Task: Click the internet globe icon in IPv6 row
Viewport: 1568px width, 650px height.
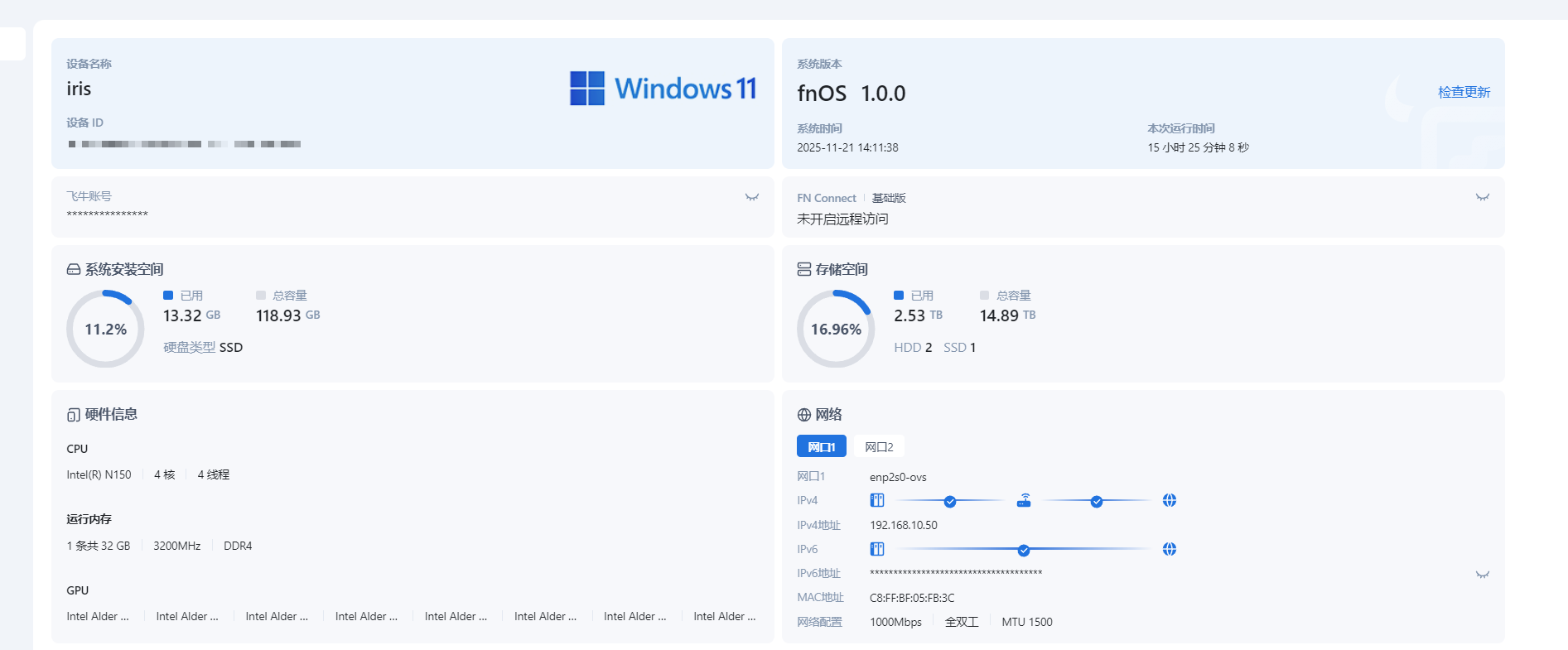Action: 1170,549
